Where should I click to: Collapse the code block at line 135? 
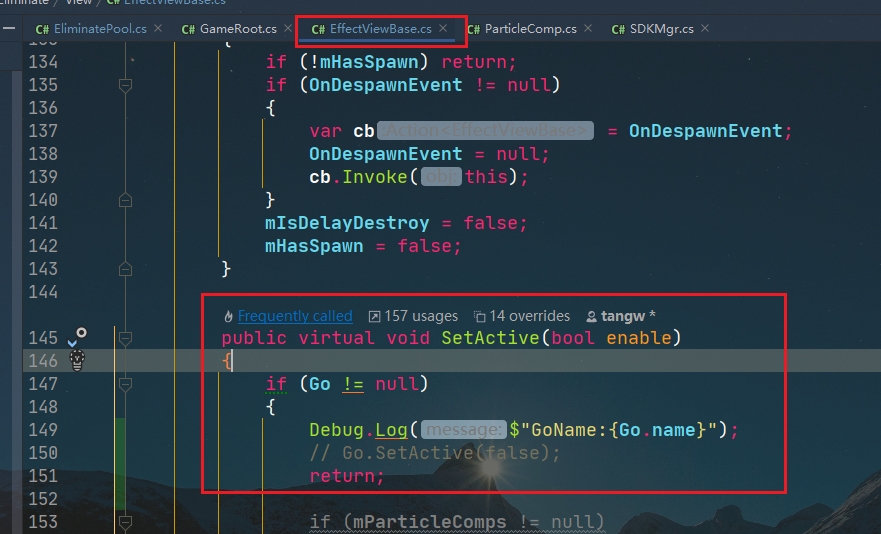tap(125, 85)
